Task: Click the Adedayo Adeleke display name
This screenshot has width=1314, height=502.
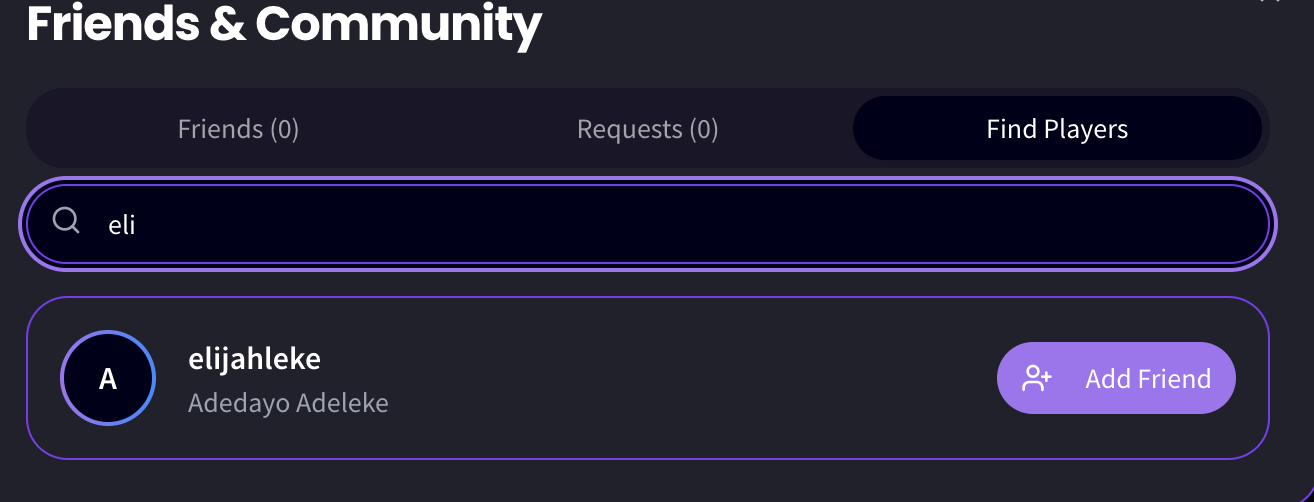Action: click(288, 403)
